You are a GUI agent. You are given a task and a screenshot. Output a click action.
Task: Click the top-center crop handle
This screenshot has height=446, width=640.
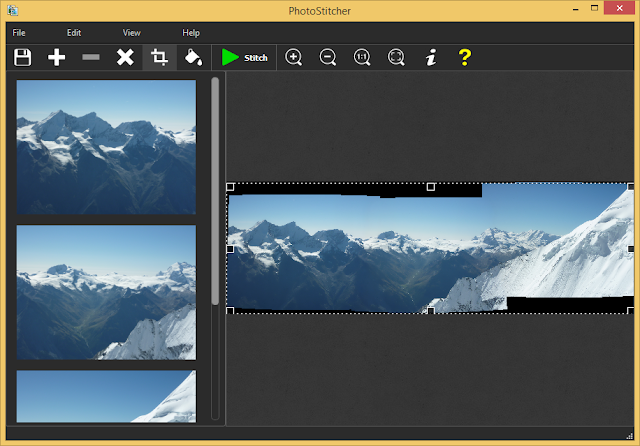point(431,187)
